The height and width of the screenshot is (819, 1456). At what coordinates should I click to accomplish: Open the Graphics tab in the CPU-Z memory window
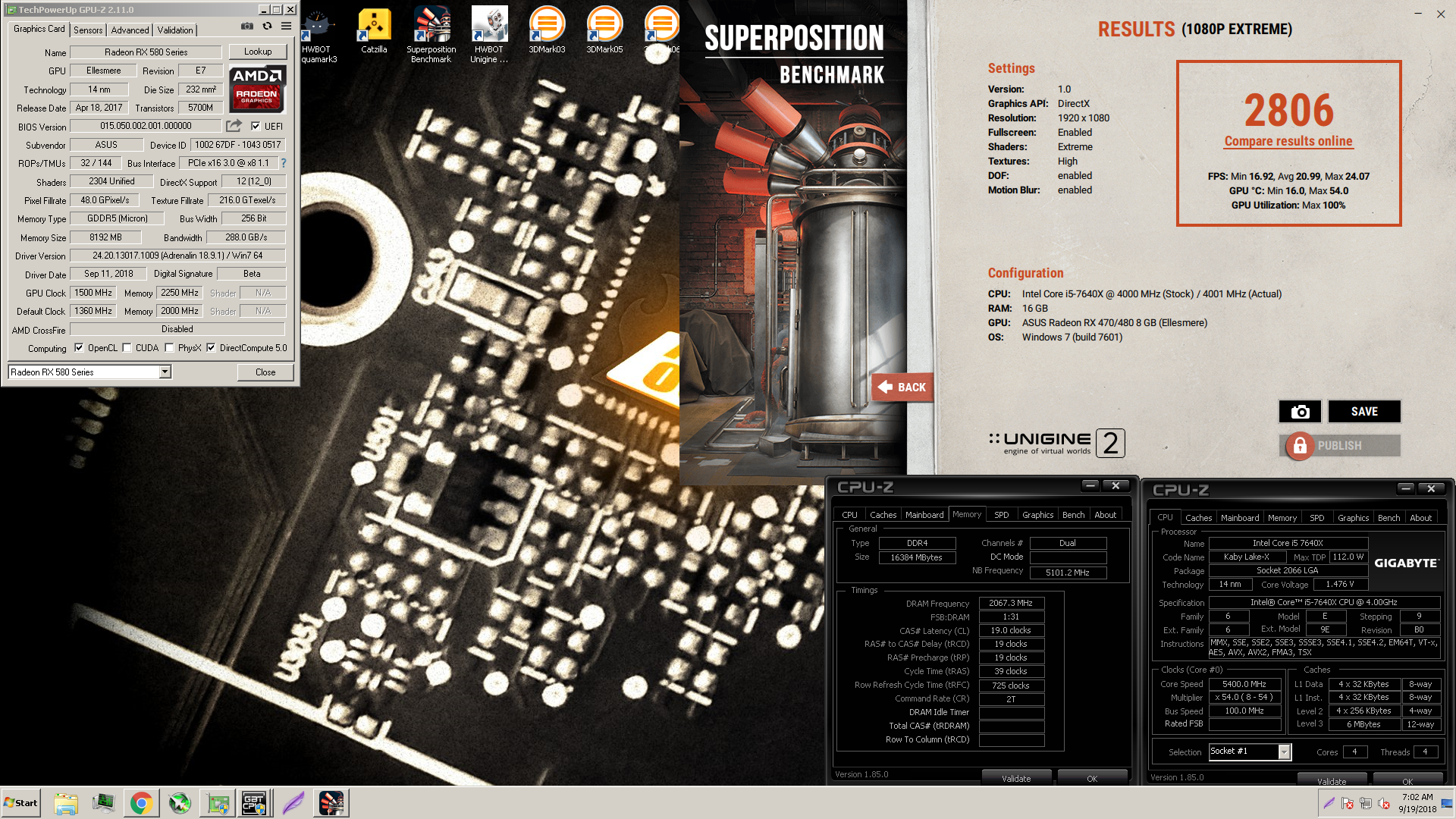1037,515
